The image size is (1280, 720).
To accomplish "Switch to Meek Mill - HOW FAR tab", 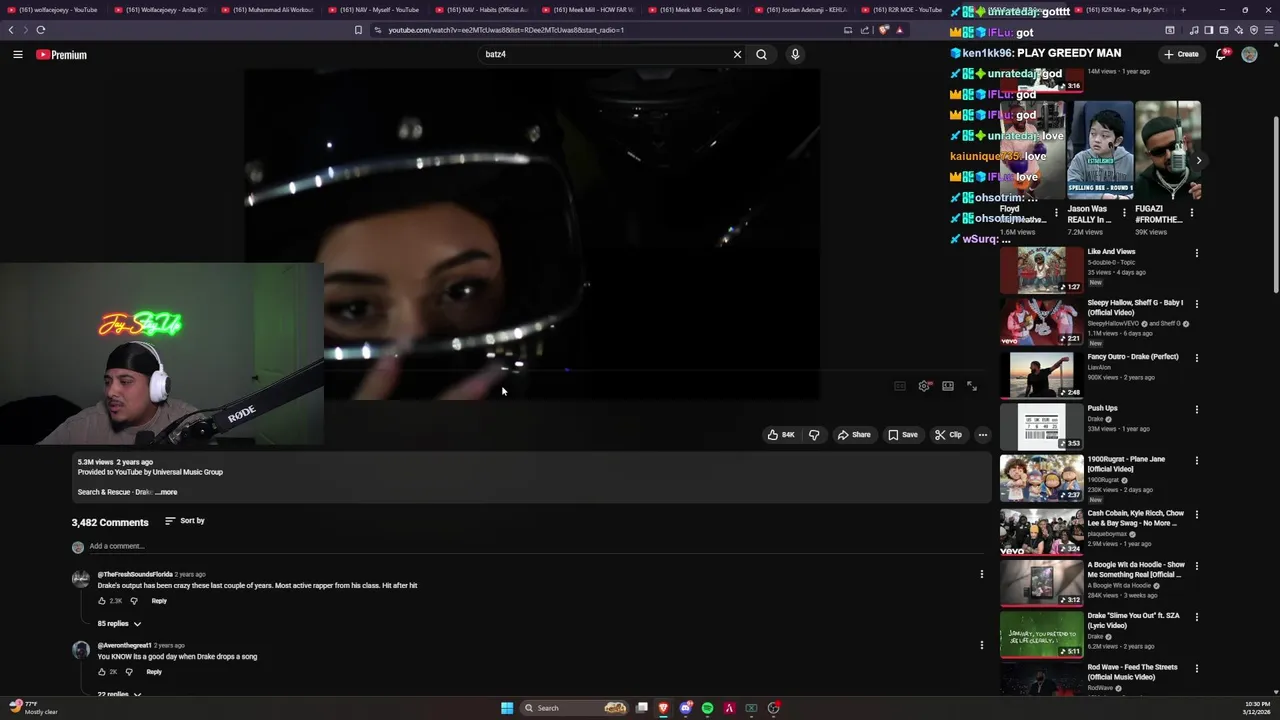I will [590, 10].
